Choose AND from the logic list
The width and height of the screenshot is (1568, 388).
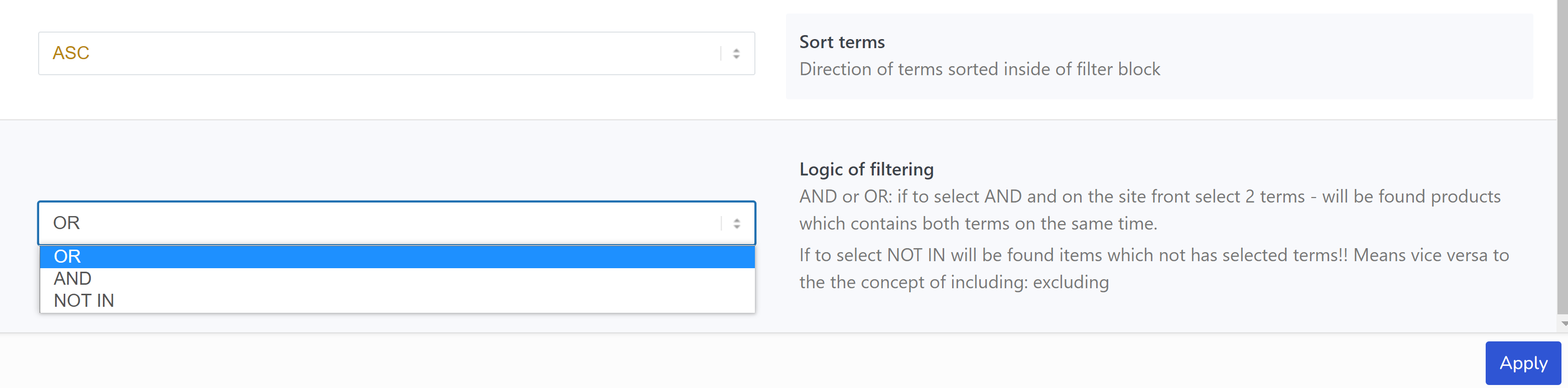pos(73,279)
